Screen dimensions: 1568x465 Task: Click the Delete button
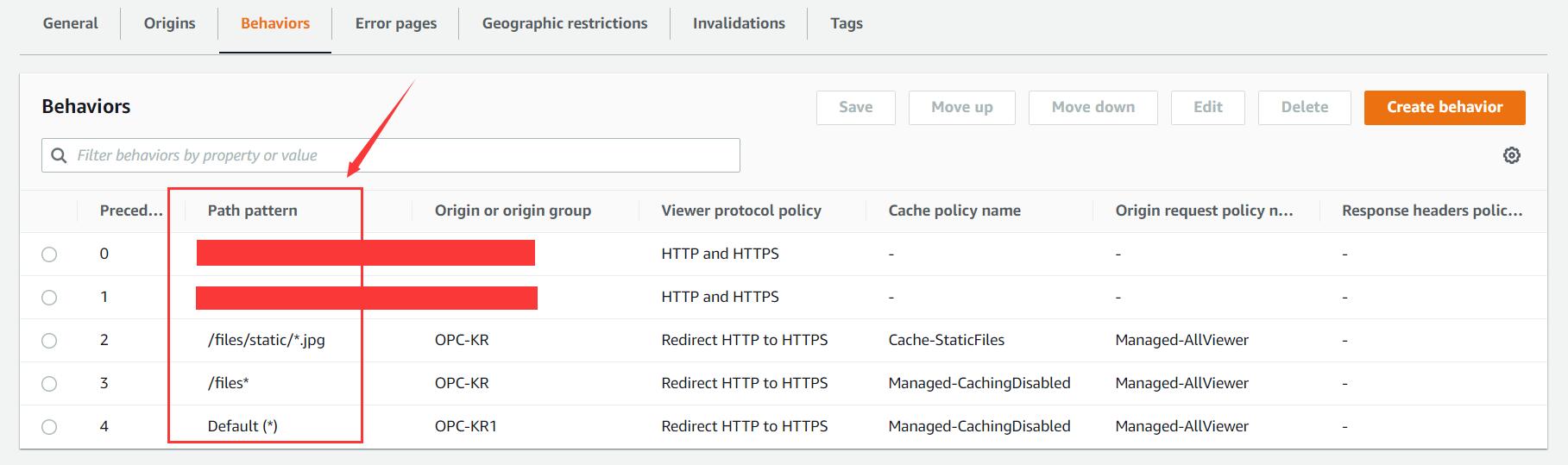pos(1304,107)
